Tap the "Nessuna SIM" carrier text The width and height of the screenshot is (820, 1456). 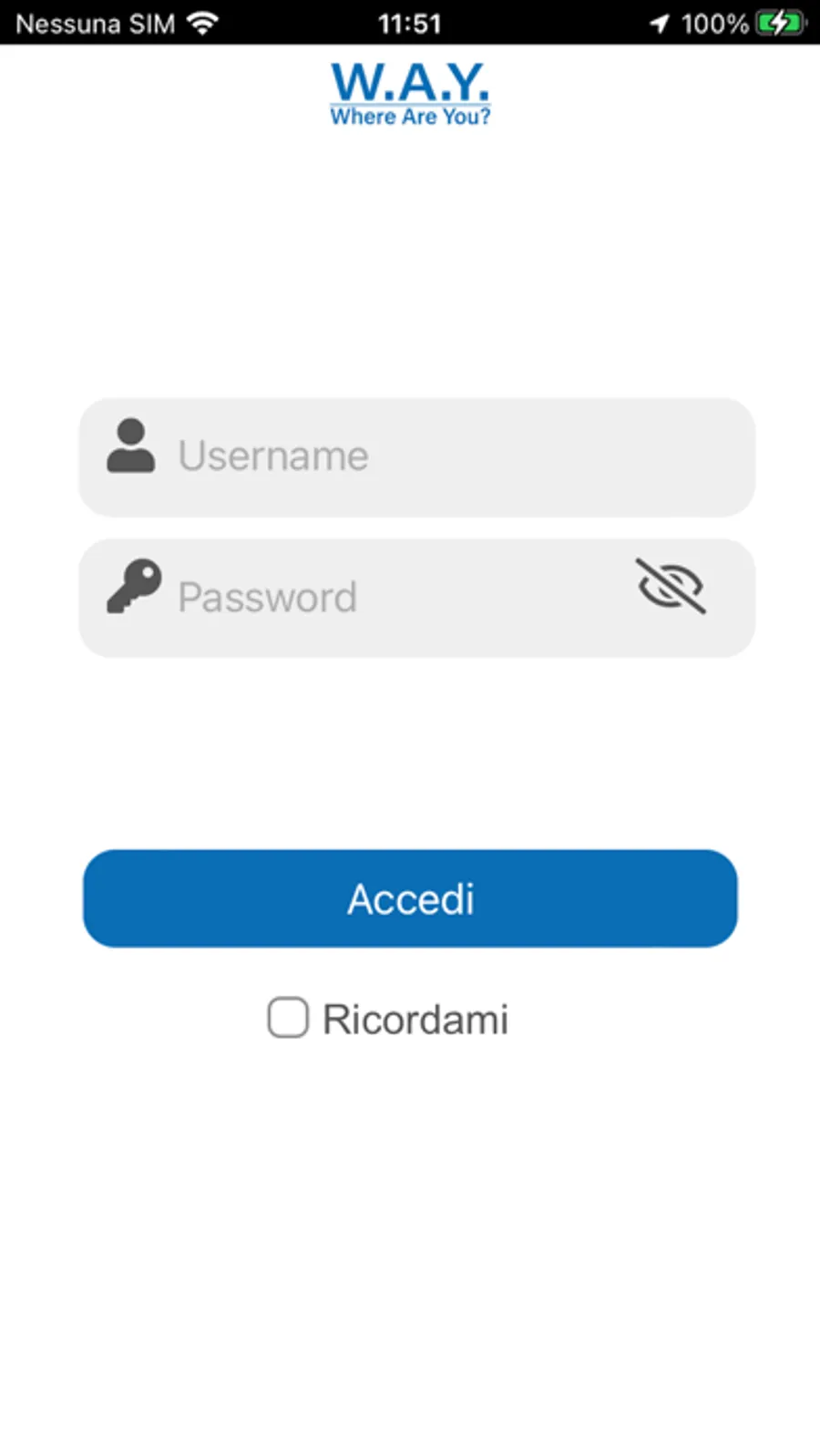[x=96, y=24]
